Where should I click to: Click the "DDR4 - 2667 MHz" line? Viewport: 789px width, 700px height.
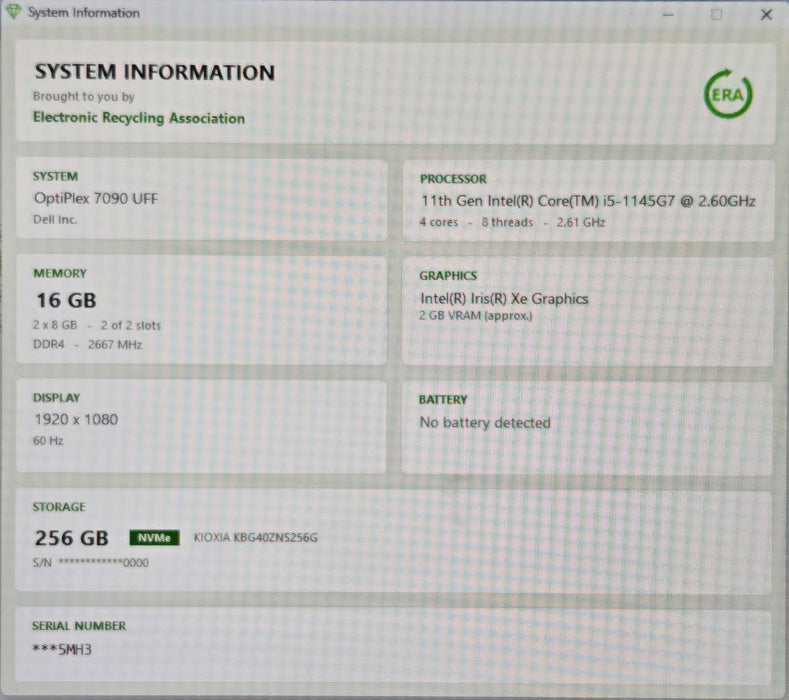[x=88, y=344]
